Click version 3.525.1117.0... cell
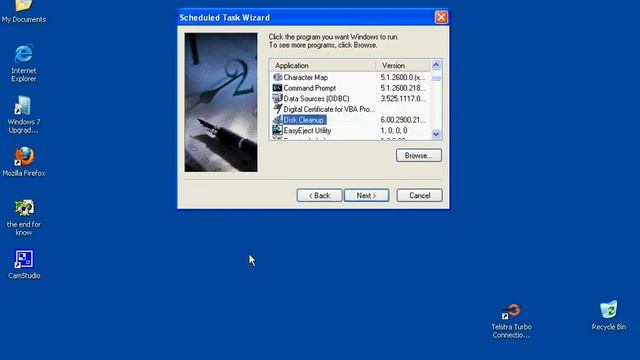 click(402, 98)
